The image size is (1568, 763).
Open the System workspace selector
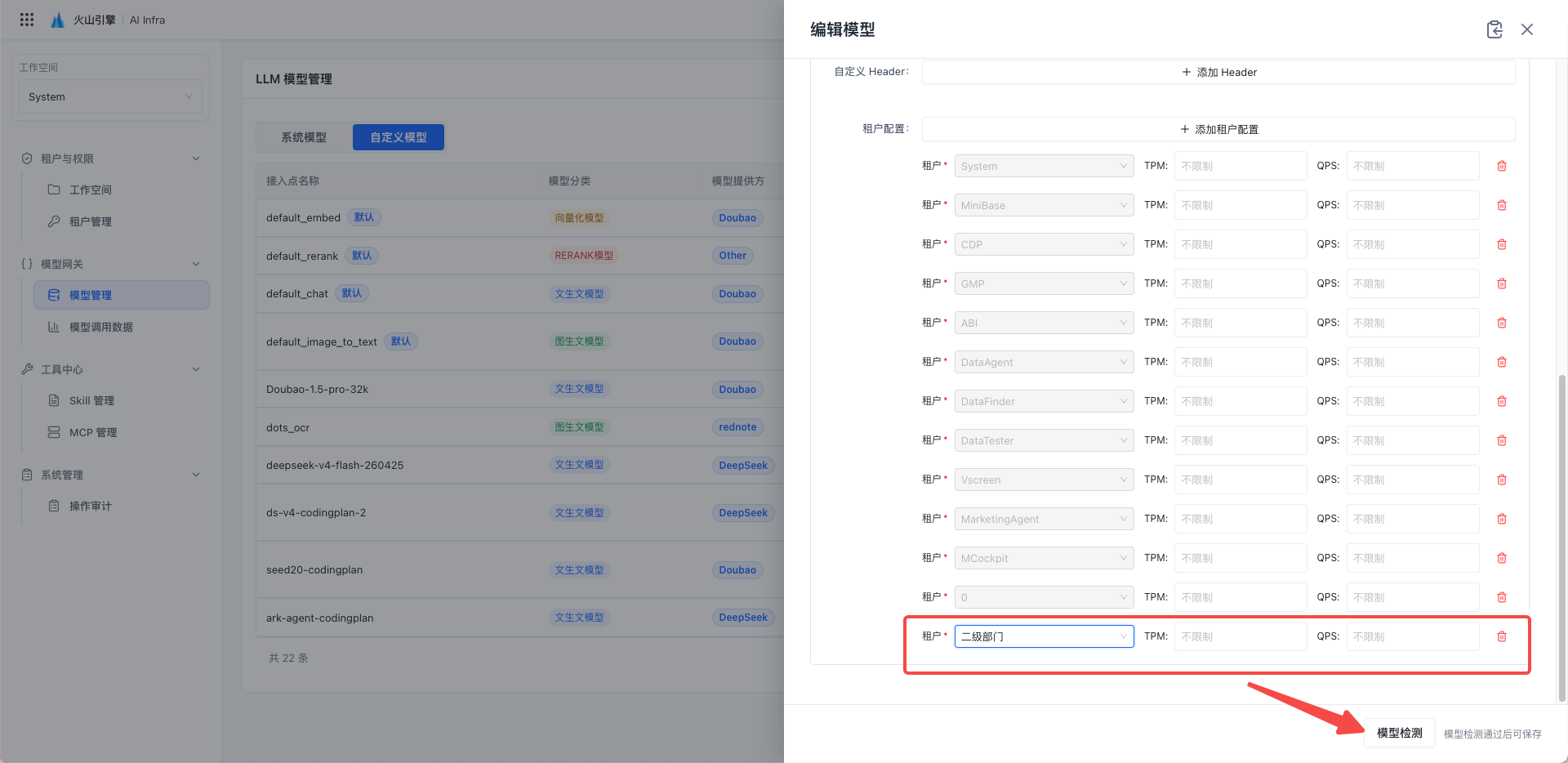(x=110, y=96)
